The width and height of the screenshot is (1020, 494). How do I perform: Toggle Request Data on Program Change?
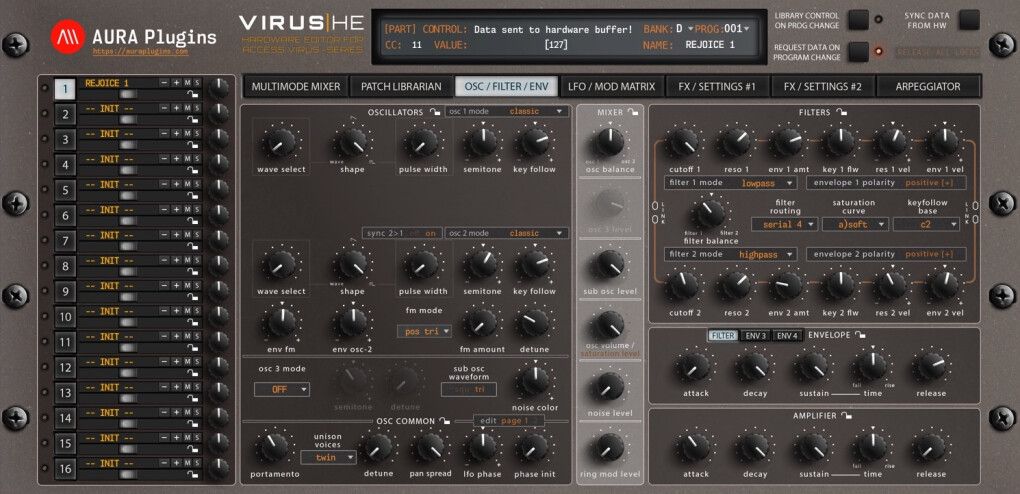[x=858, y=52]
